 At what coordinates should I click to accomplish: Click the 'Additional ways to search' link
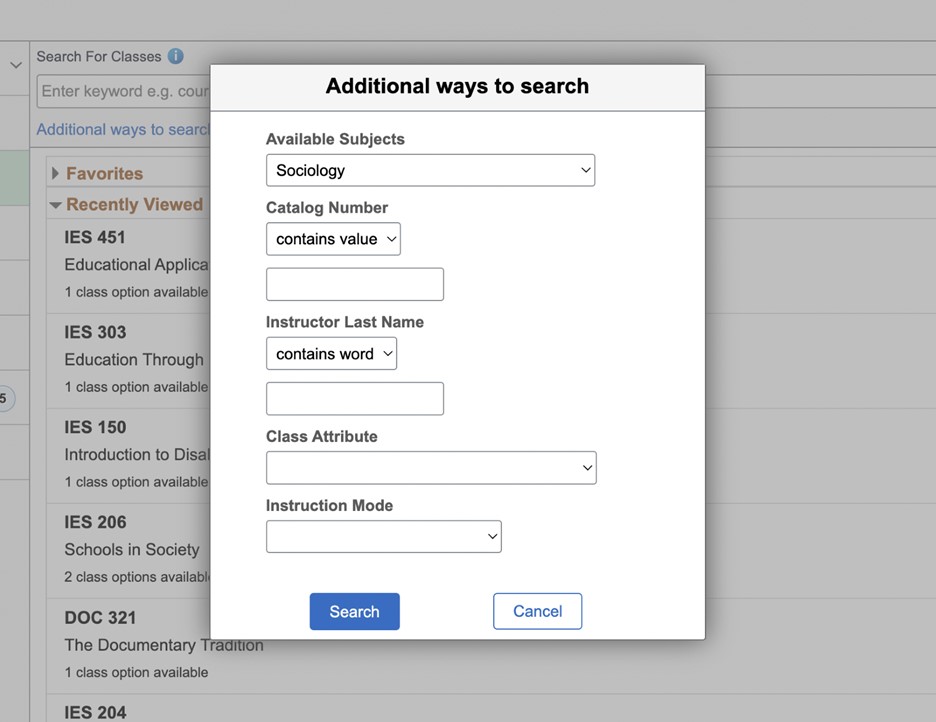point(122,130)
